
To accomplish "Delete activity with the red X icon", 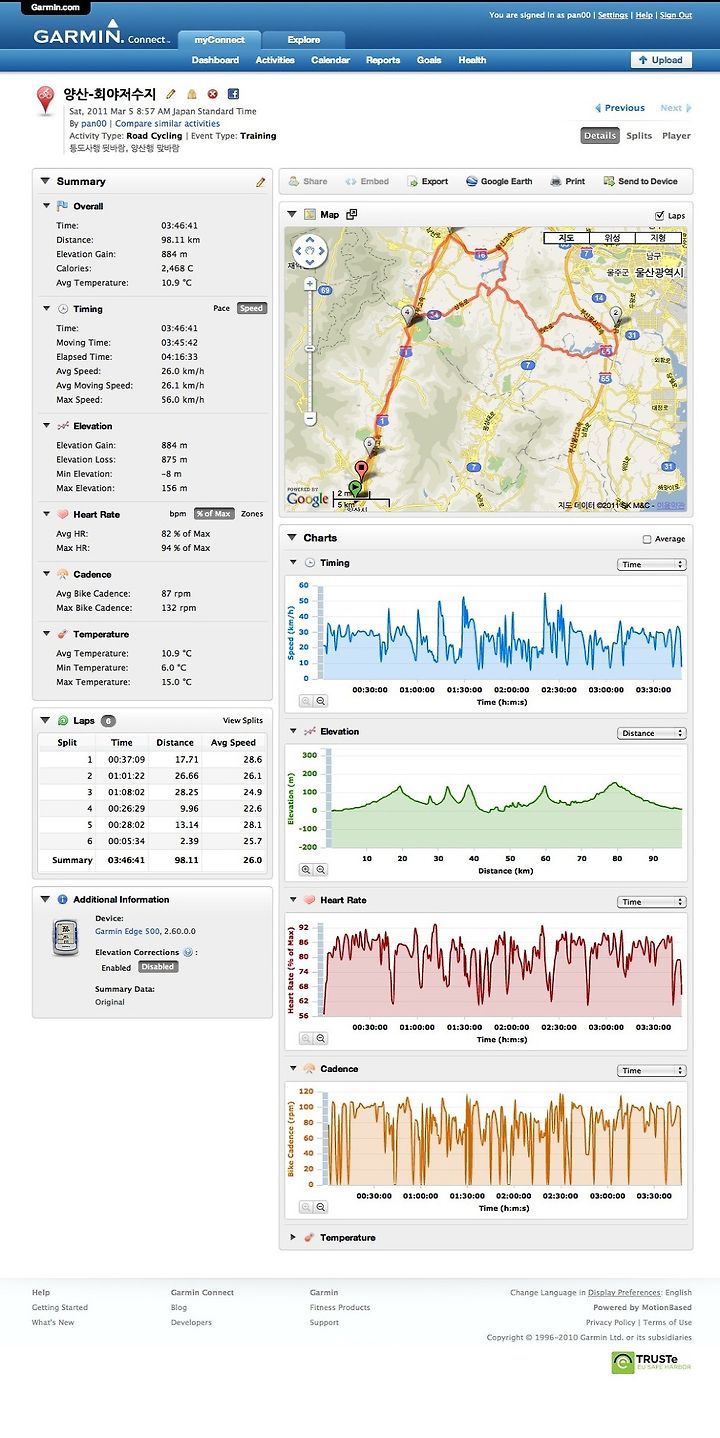I will (x=212, y=94).
